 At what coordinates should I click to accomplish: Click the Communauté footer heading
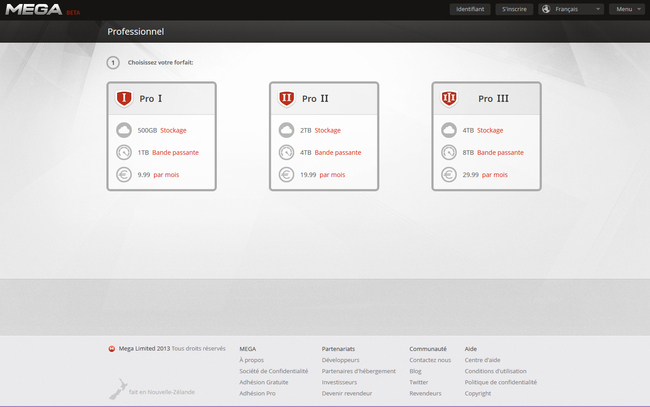(428, 349)
